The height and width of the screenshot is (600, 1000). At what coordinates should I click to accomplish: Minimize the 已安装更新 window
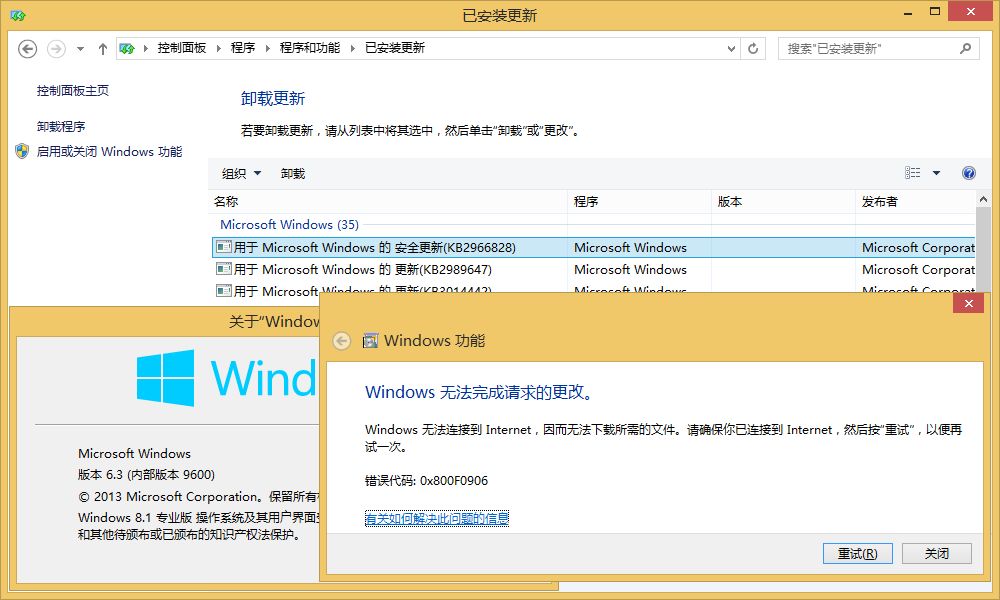(x=908, y=12)
